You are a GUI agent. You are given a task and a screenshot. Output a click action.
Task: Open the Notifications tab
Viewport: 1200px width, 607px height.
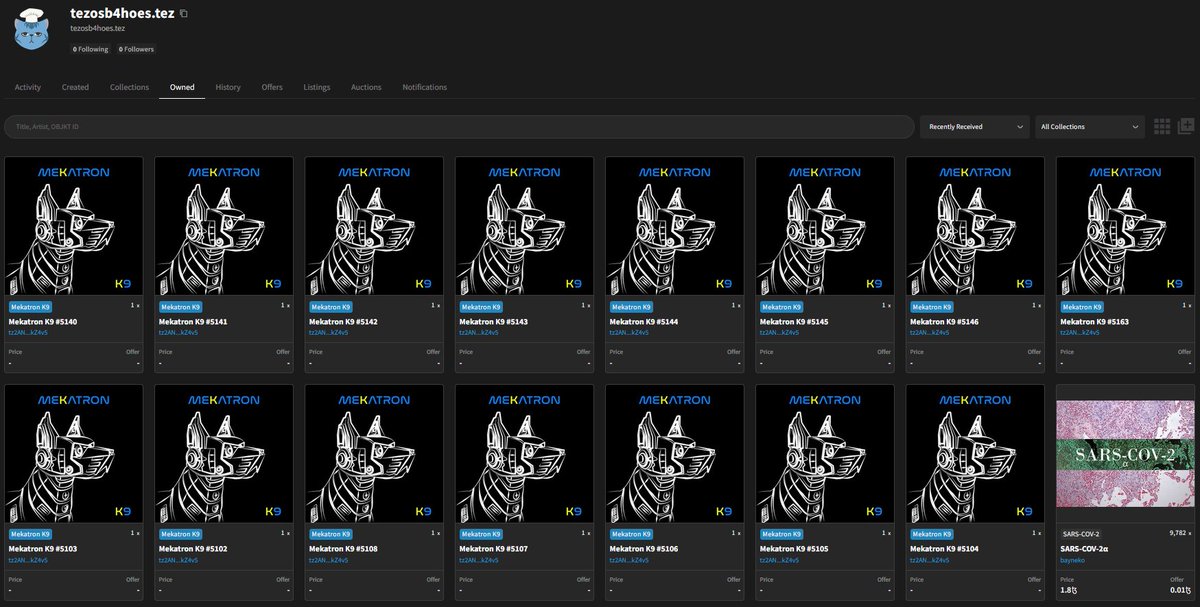pyautogui.click(x=425, y=87)
